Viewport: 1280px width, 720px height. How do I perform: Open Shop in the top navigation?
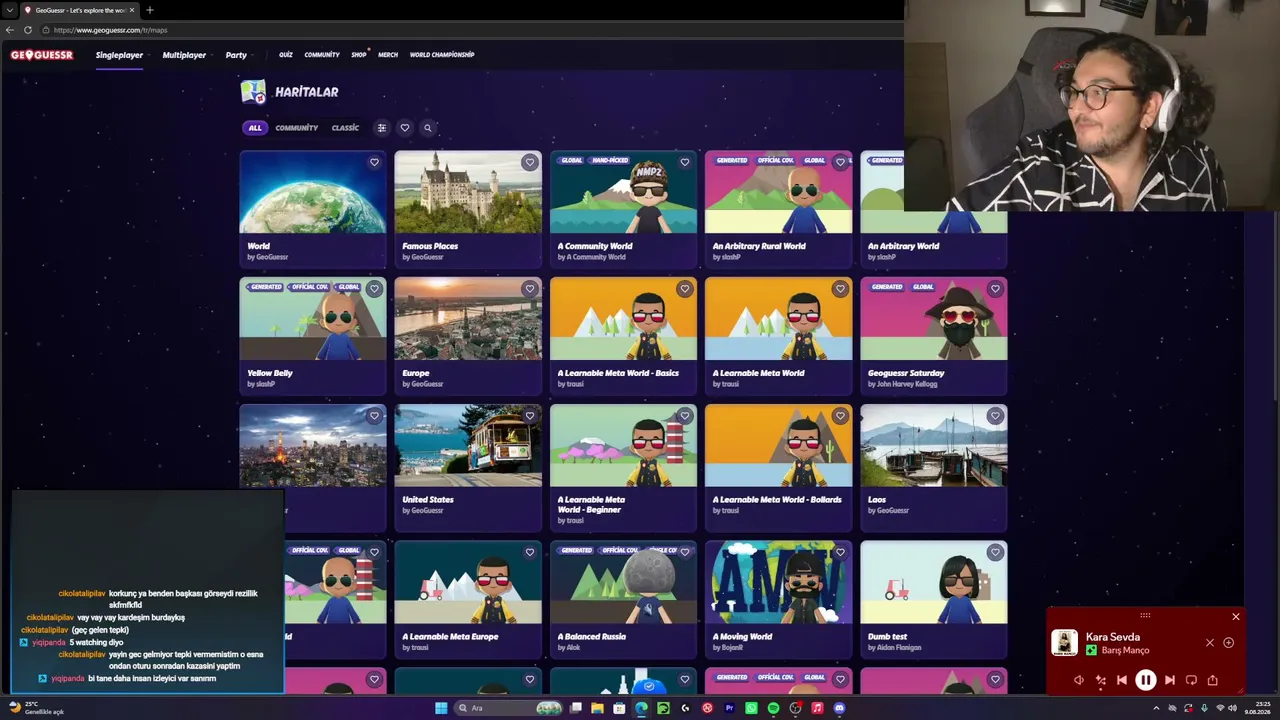coord(359,55)
